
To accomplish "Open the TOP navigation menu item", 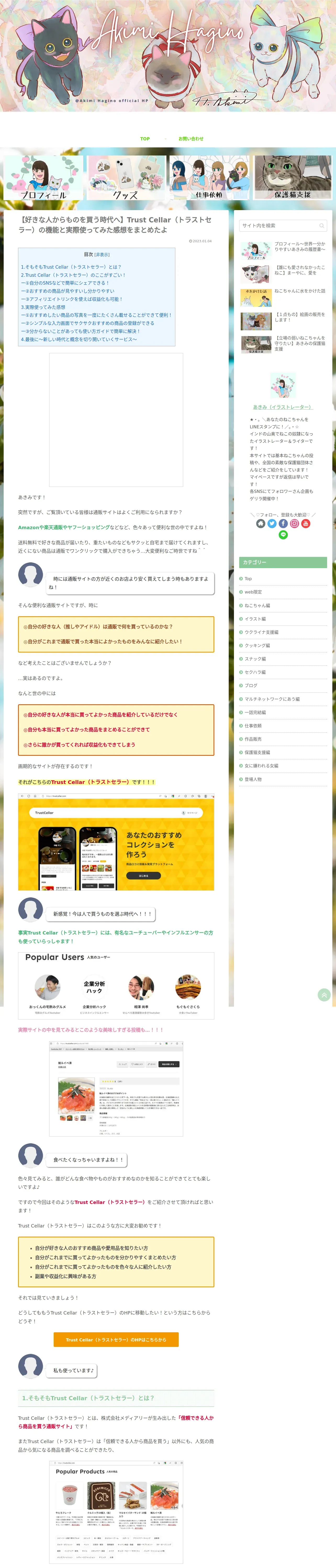I will click(145, 139).
